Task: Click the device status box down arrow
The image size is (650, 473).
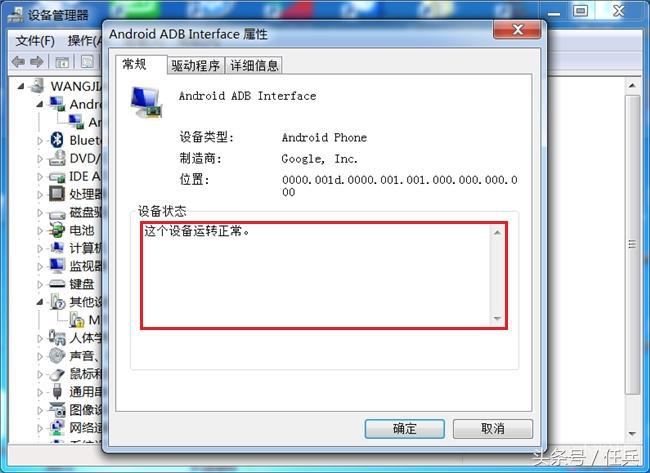Action: click(497, 318)
